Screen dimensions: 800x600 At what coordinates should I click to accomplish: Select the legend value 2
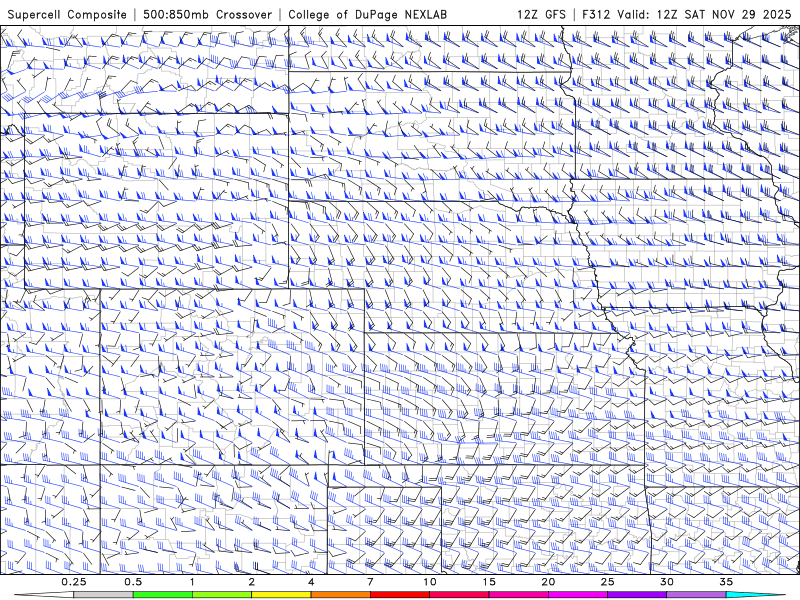coord(252,582)
